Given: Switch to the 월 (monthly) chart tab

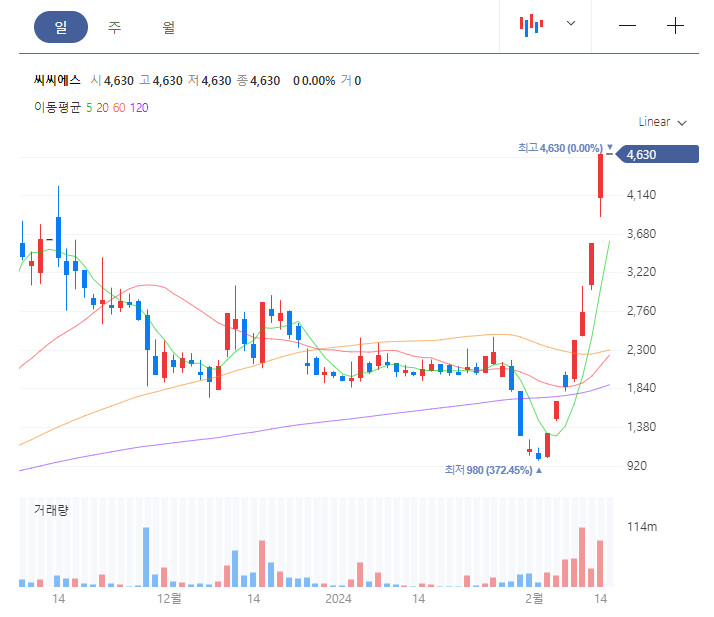Looking at the screenshot, I should [x=168, y=27].
